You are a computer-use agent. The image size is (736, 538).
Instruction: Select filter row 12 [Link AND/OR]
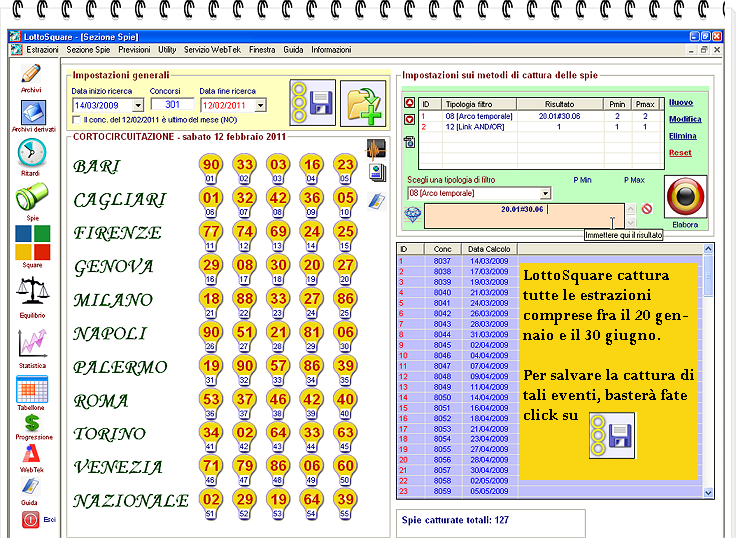(x=541, y=127)
